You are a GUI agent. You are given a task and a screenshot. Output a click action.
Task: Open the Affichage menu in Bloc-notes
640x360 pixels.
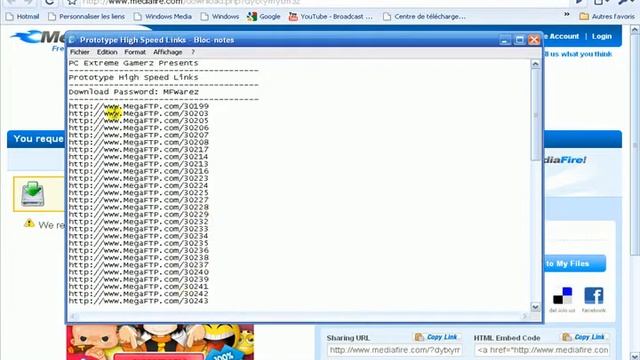(168, 52)
